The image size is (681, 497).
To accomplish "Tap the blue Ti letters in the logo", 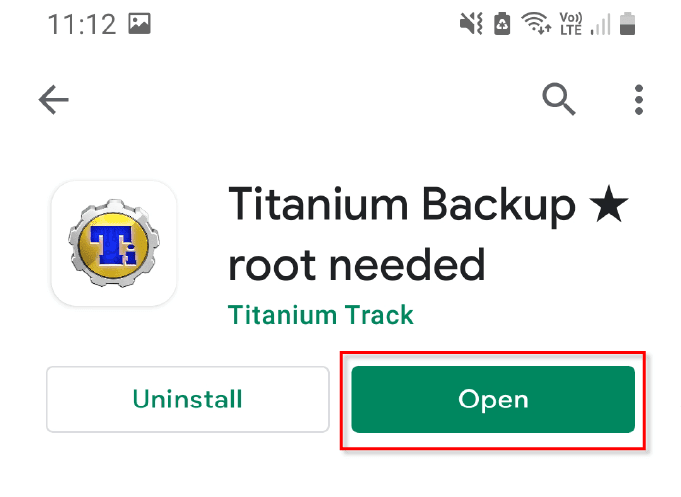I will pyautogui.click(x=113, y=245).
